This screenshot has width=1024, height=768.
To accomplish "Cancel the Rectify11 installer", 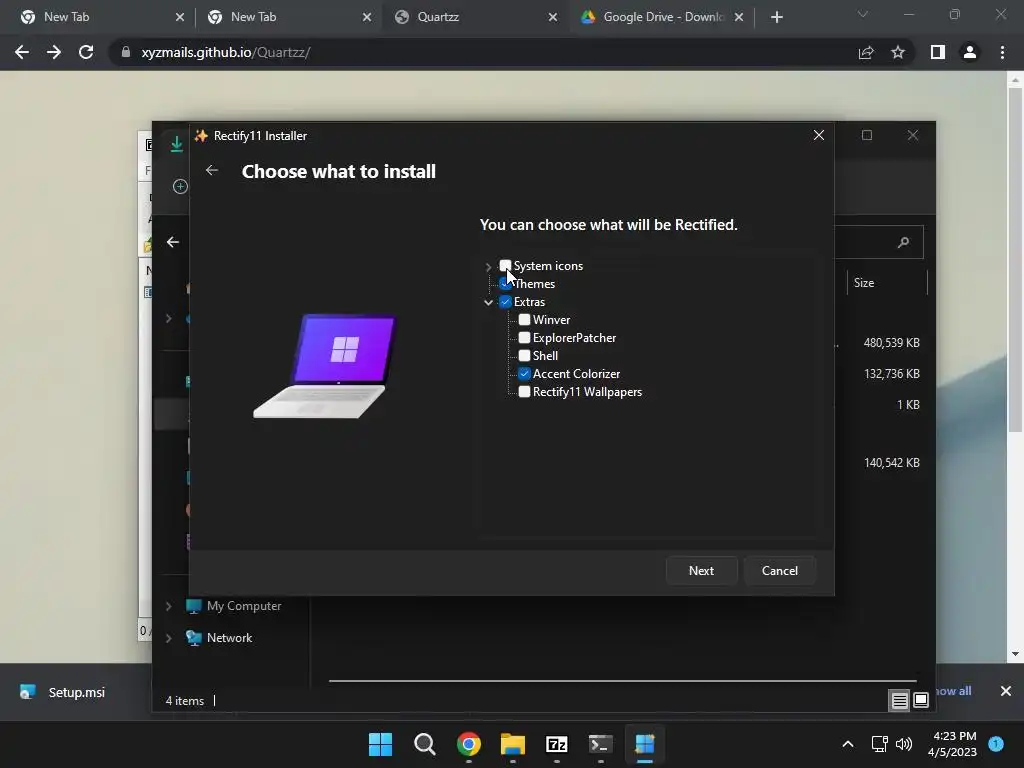I will pos(780,571).
